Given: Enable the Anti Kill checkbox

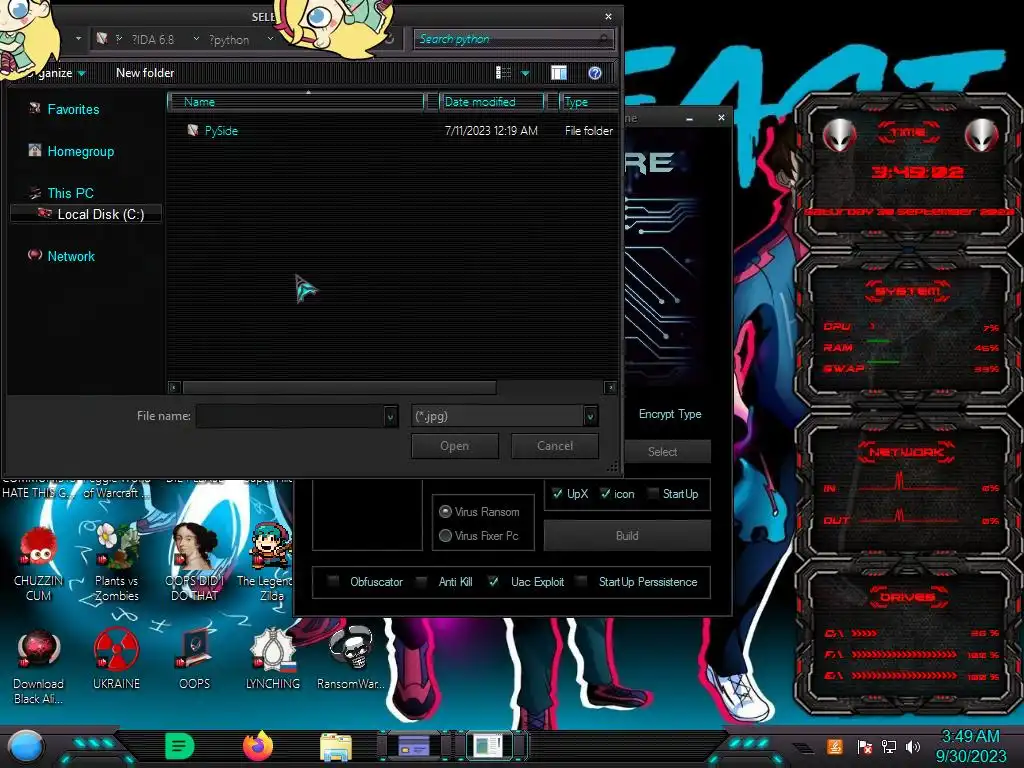Looking at the screenshot, I should pos(422,581).
